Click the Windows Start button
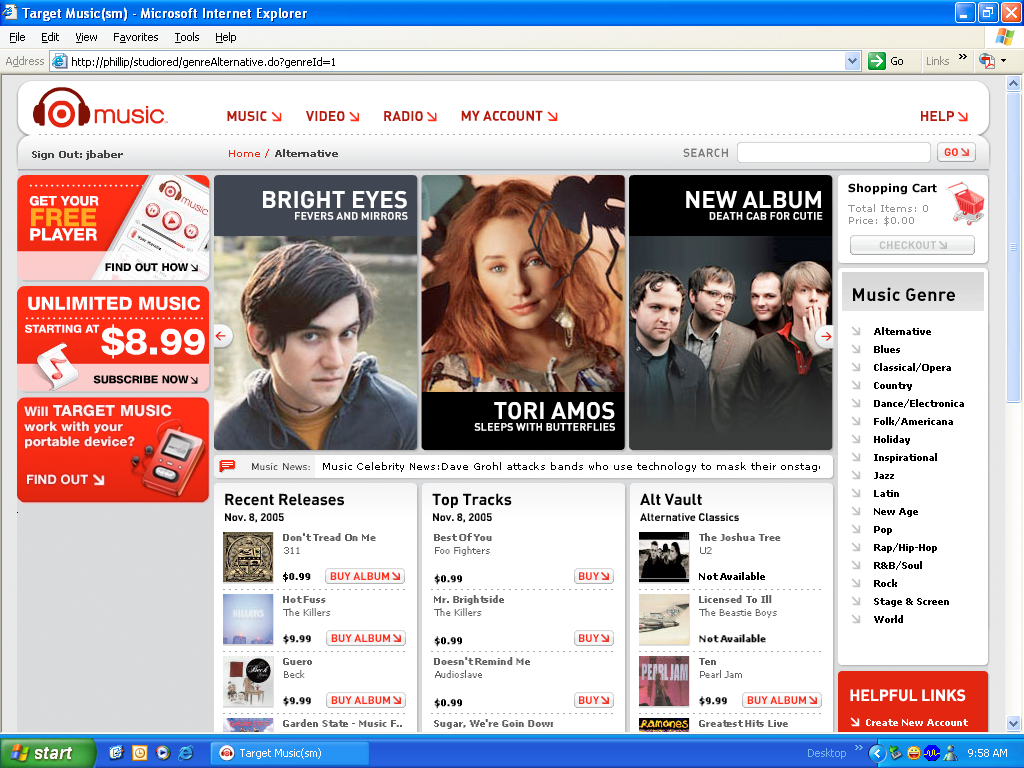This screenshot has height=768, width=1024. [x=48, y=753]
